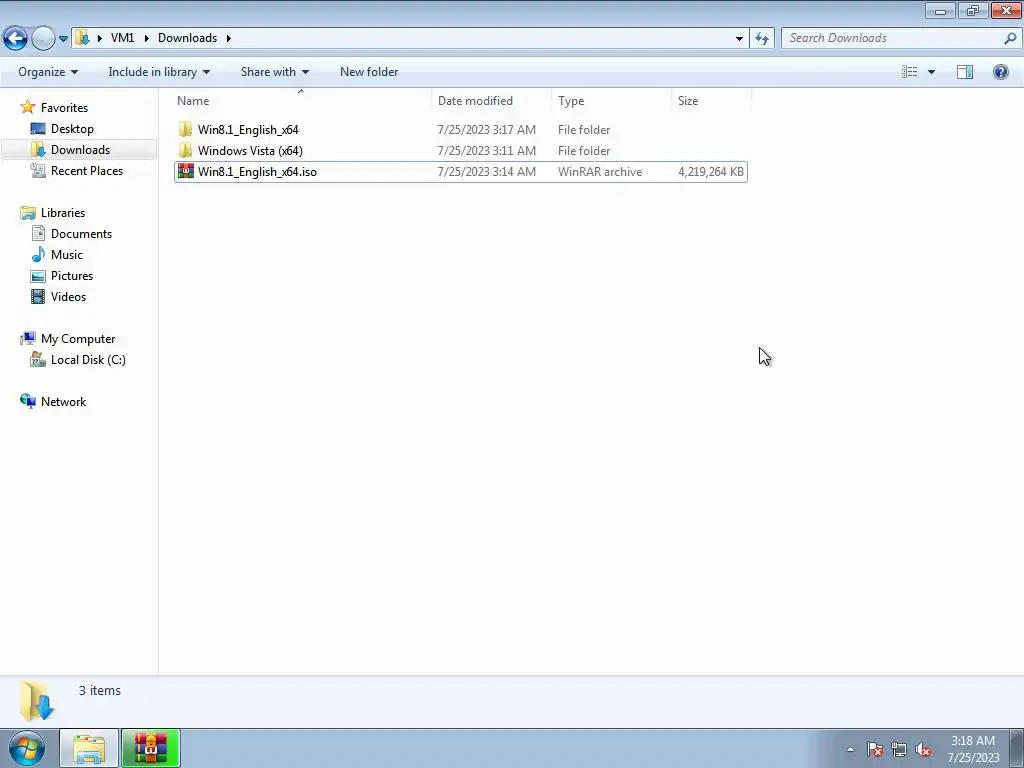The height and width of the screenshot is (768, 1024).
Task: Click the 7/25/2023 3:17 AM date cell
Action: 487,129
